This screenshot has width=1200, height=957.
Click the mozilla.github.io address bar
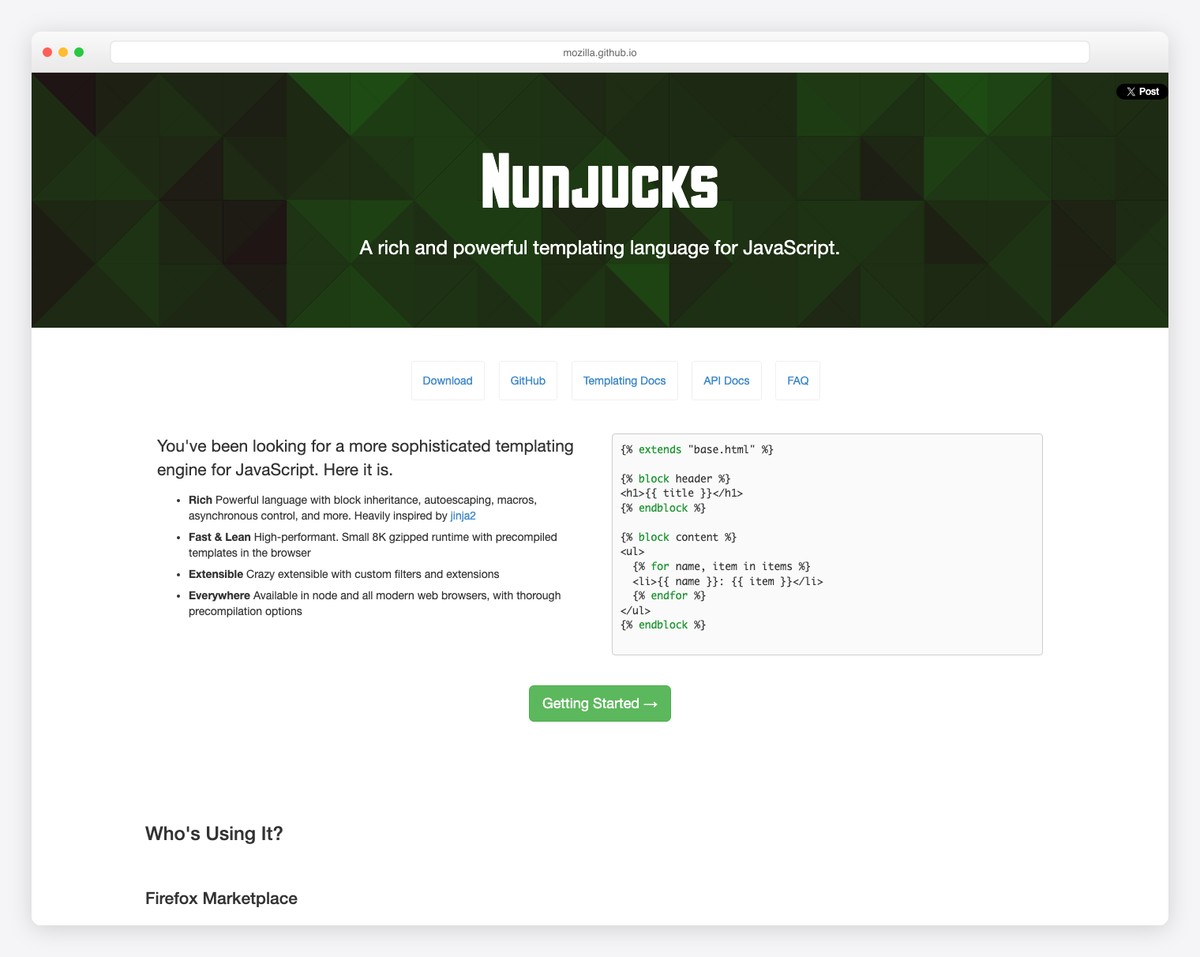click(x=600, y=51)
